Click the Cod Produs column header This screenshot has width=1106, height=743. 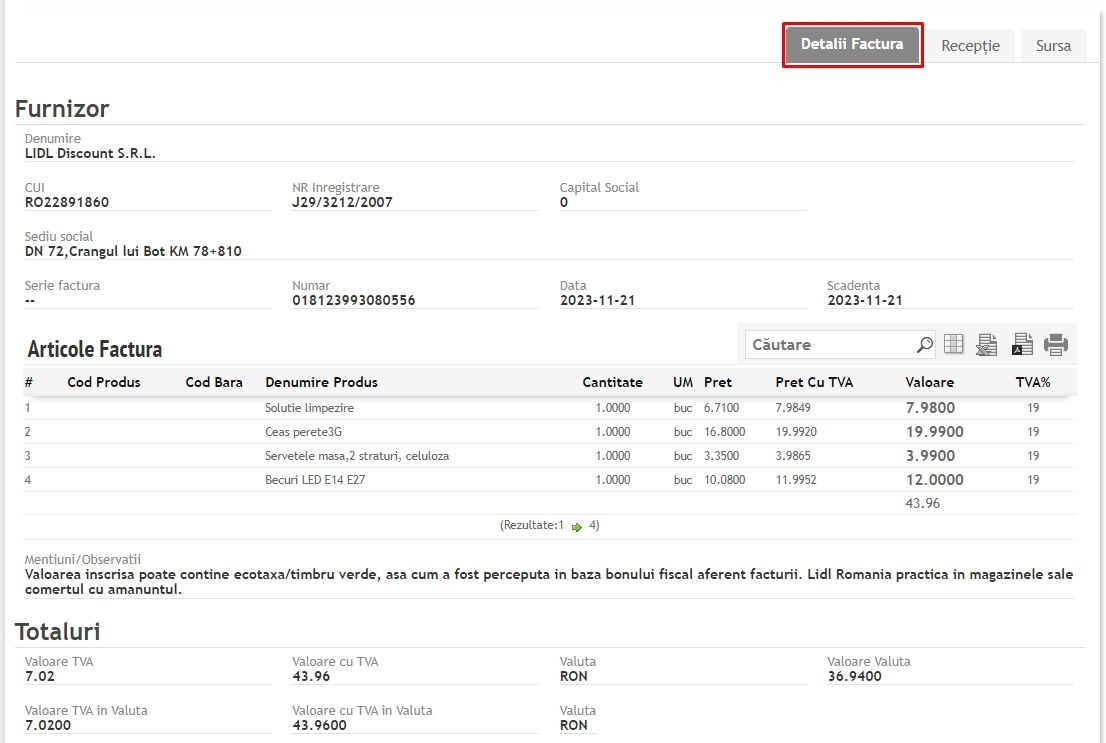[104, 382]
